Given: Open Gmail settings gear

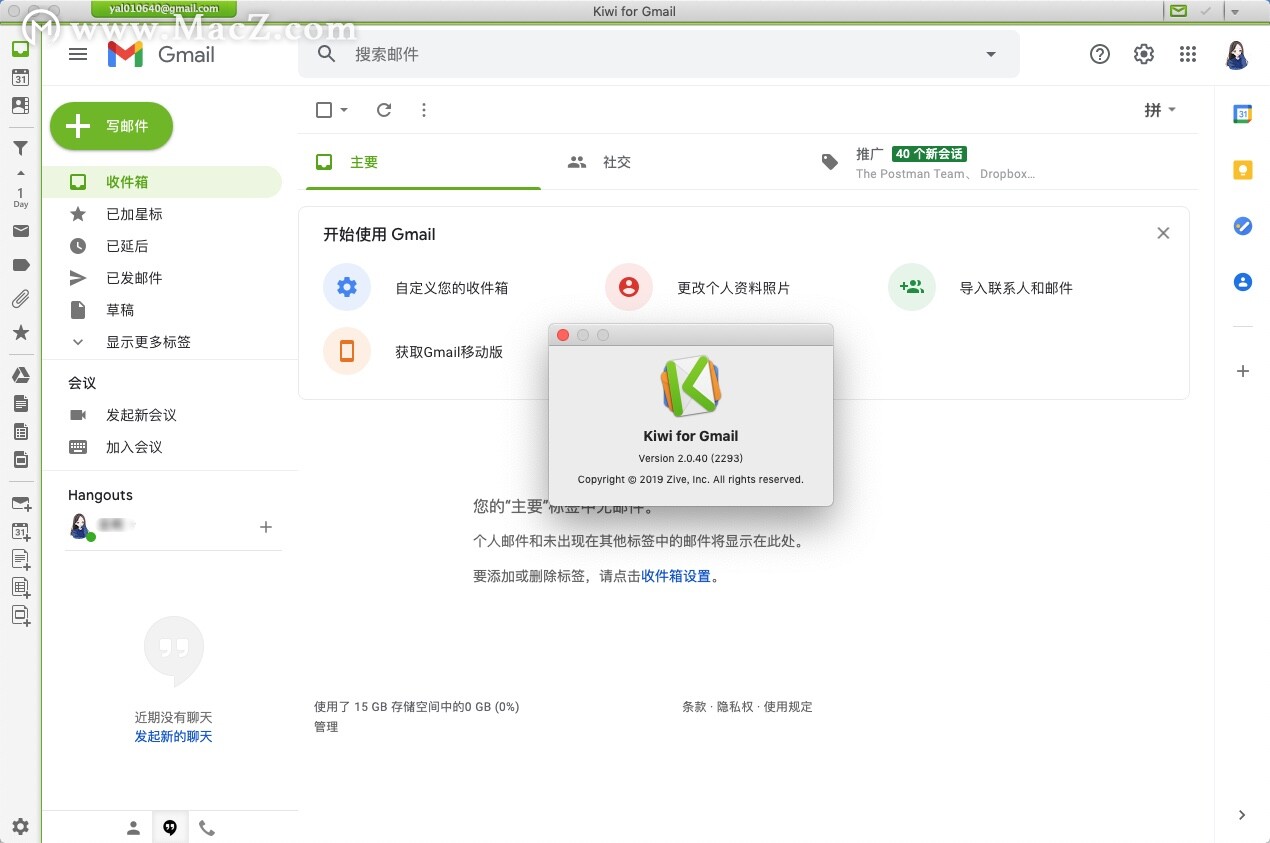Looking at the screenshot, I should 1144,54.
